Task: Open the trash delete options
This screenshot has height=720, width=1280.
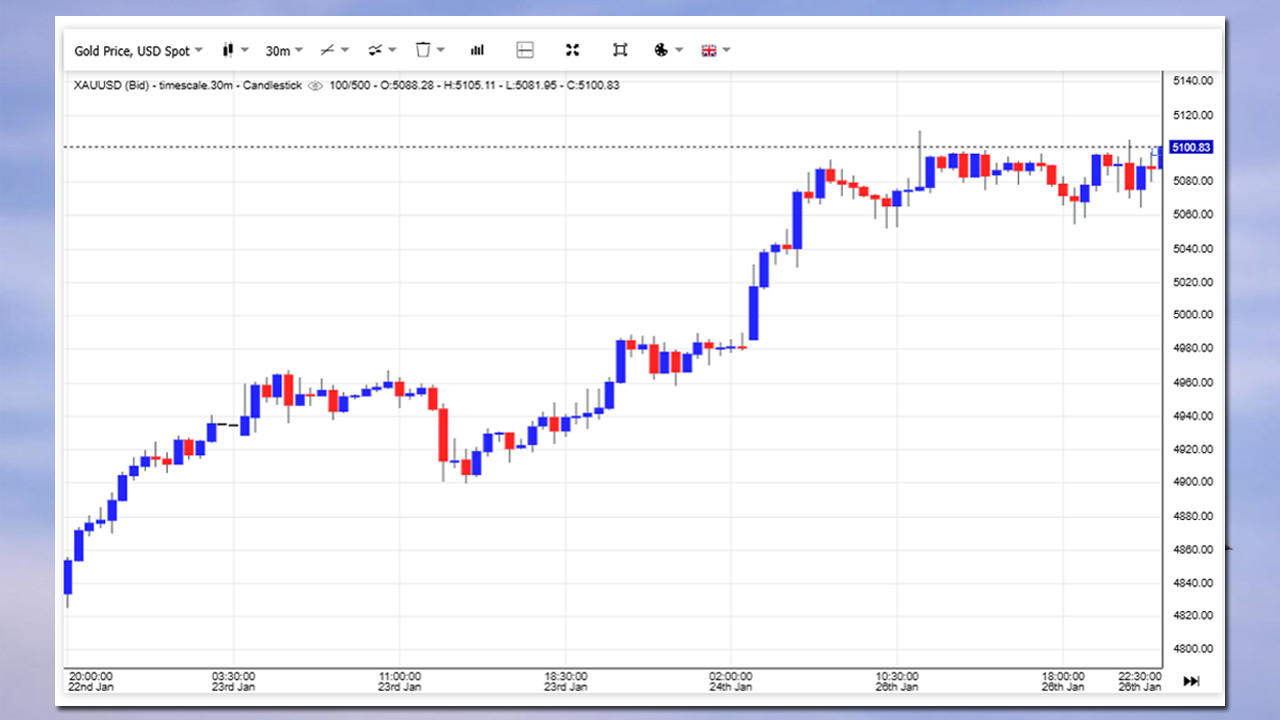Action: [x=429, y=50]
